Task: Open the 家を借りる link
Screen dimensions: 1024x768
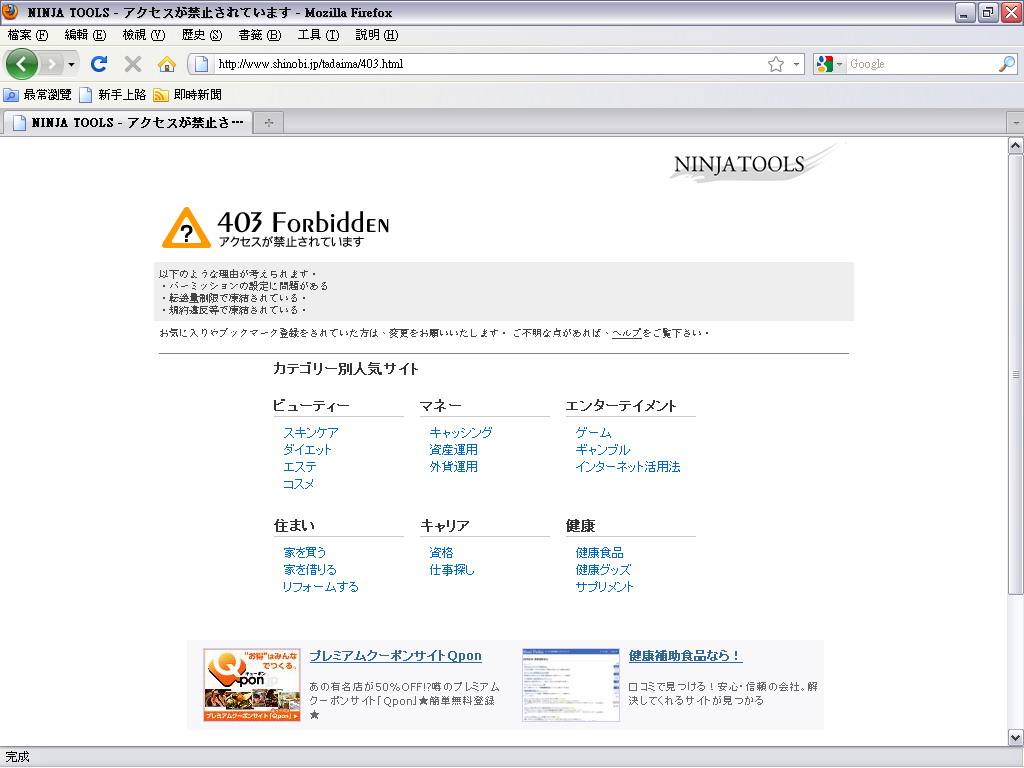Action: (310, 569)
